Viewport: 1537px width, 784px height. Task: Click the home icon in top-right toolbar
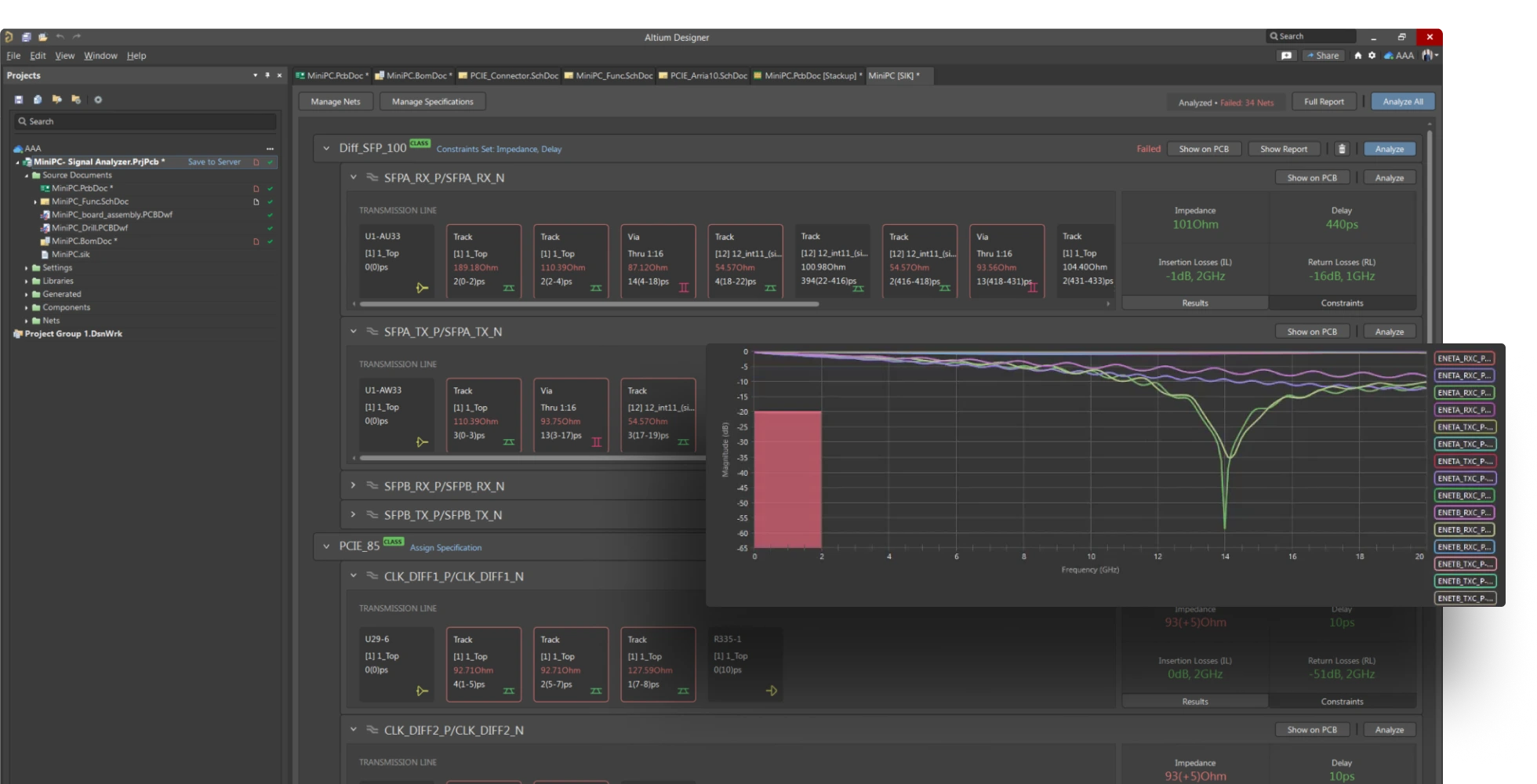pos(1357,56)
